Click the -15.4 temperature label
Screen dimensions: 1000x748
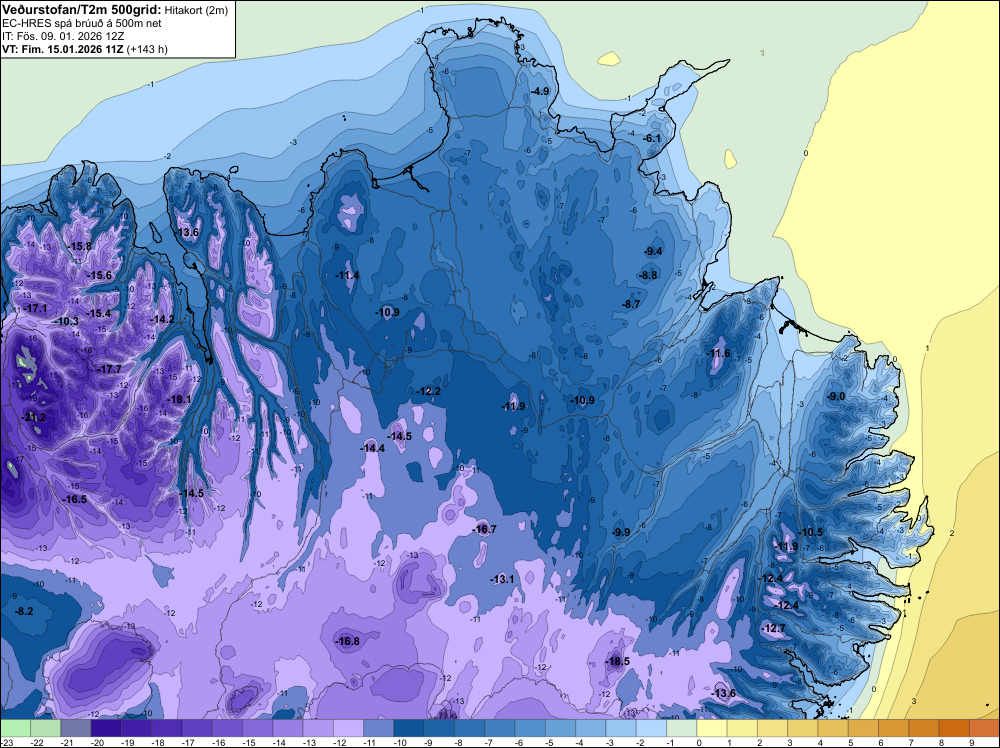coord(99,313)
